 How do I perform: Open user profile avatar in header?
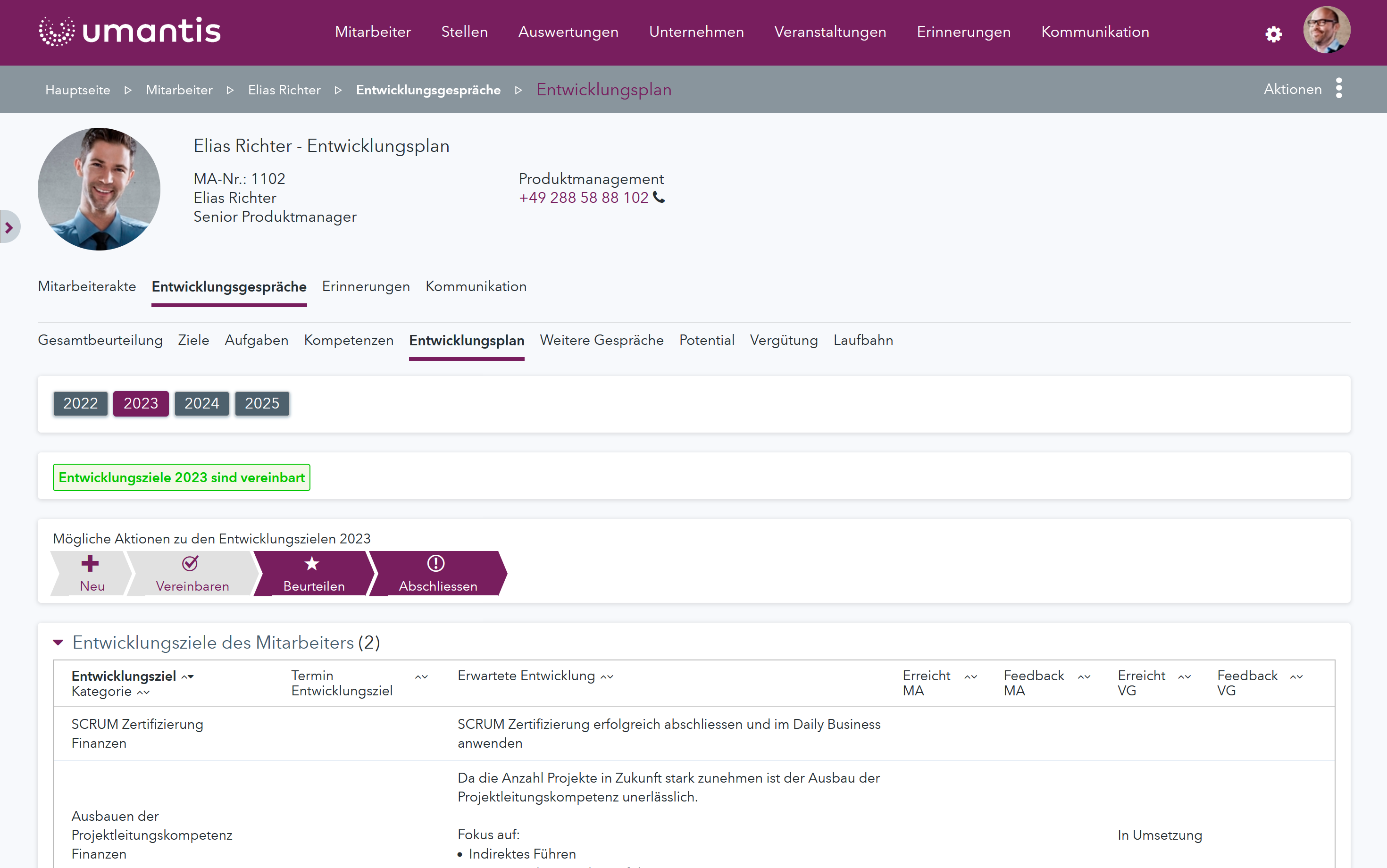1326,30
